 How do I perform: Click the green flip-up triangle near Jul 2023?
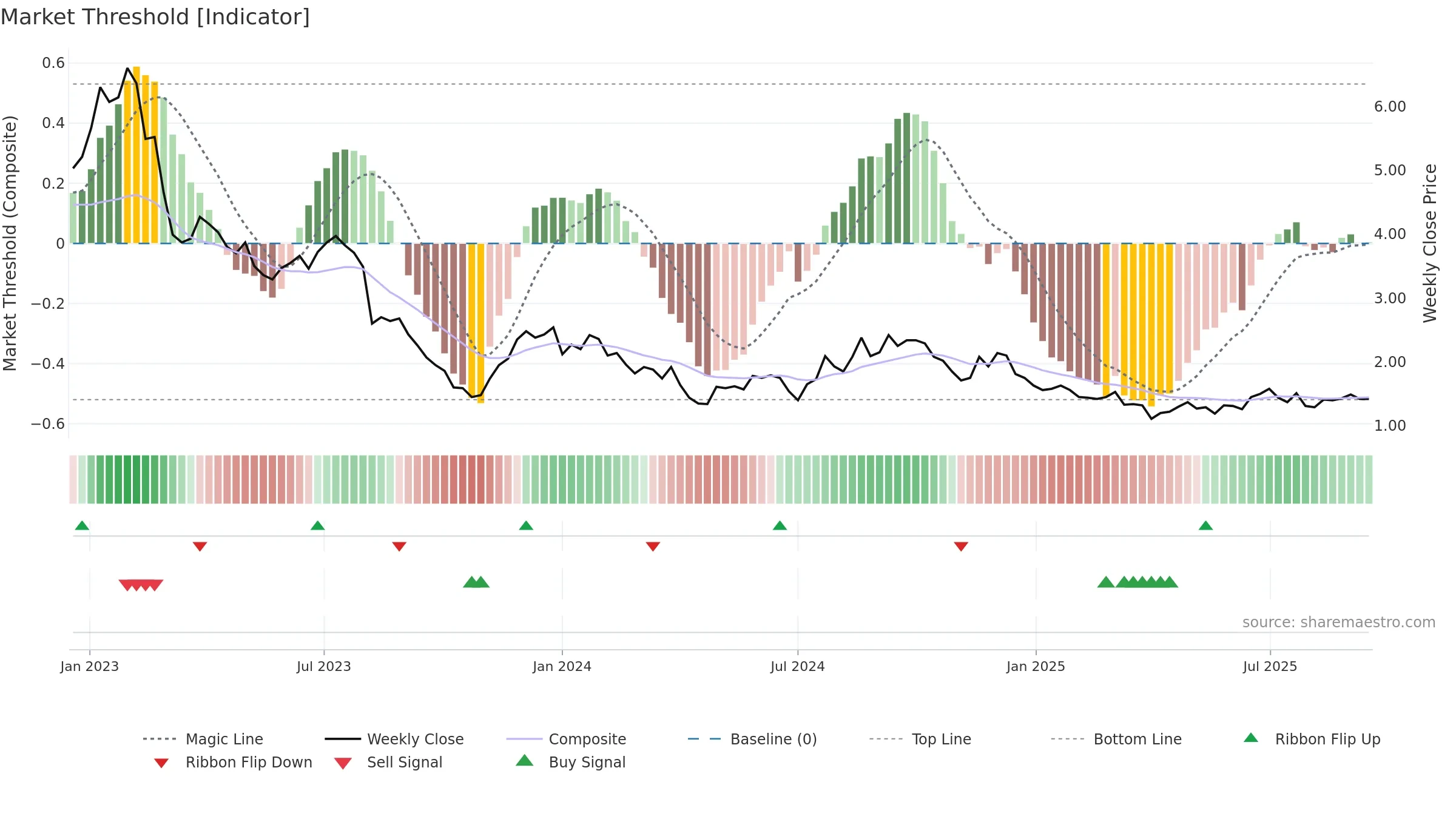(317, 525)
